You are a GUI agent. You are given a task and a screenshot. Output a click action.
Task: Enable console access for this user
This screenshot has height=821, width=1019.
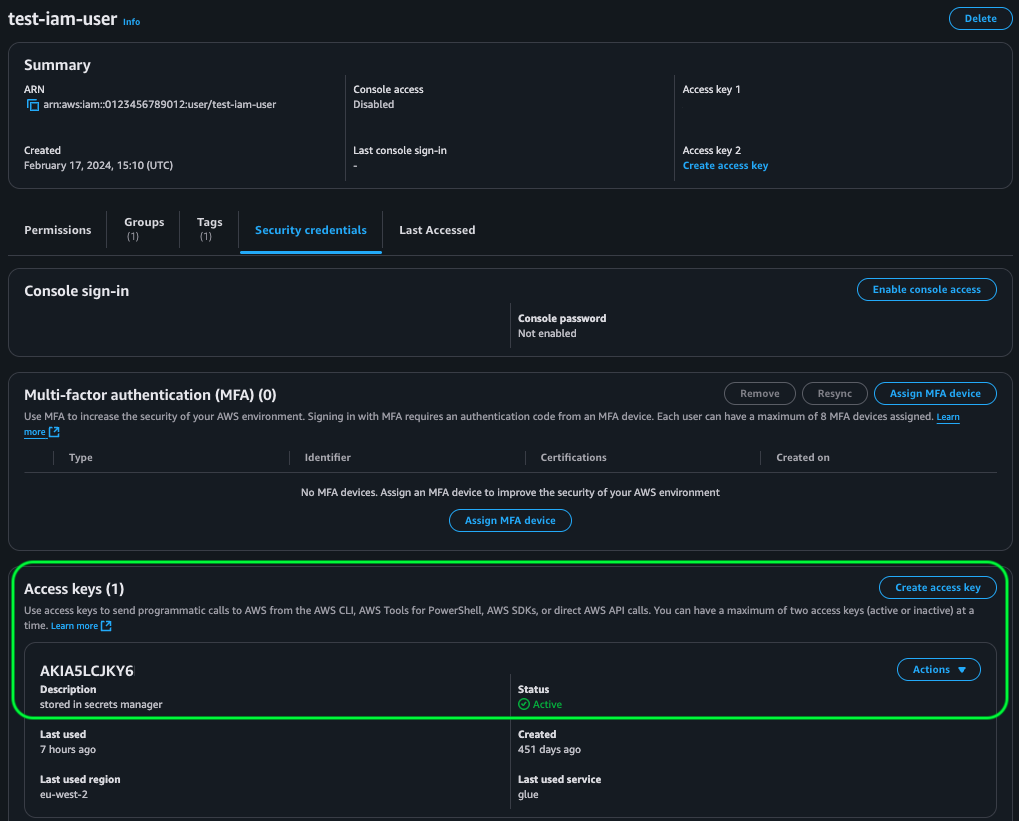926,289
